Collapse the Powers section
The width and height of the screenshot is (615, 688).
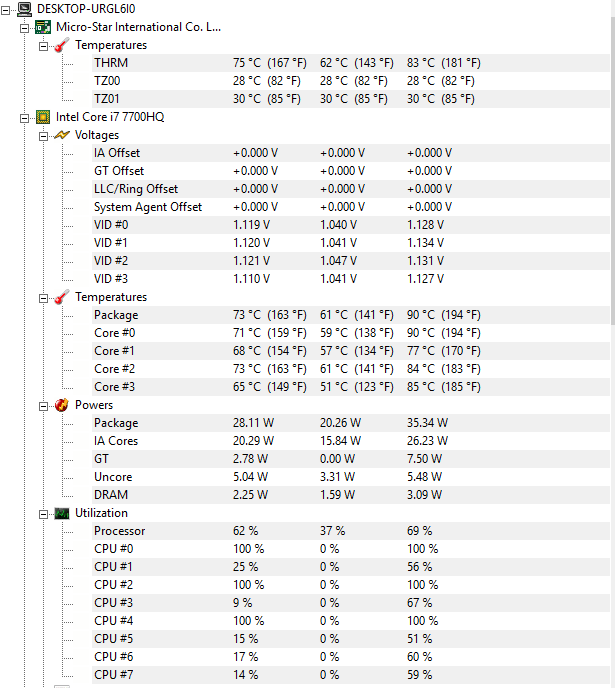(x=44, y=405)
